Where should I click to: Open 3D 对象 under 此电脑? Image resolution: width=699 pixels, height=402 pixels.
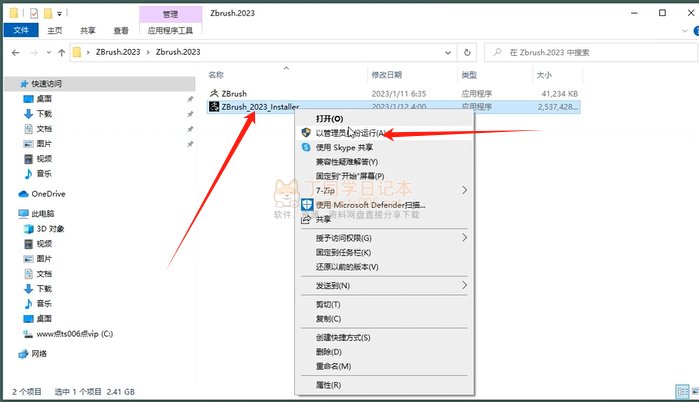click(x=50, y=229)
